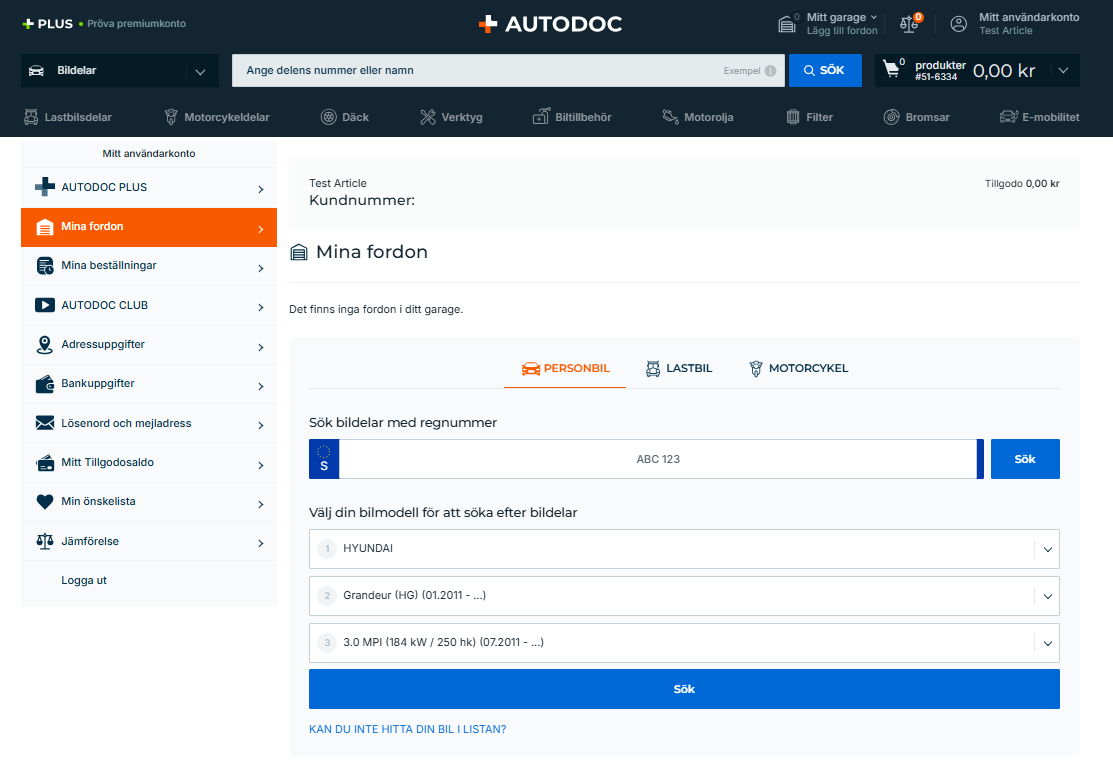Open the Däck tire category
1113x782 pixels.
coord(344,117)
